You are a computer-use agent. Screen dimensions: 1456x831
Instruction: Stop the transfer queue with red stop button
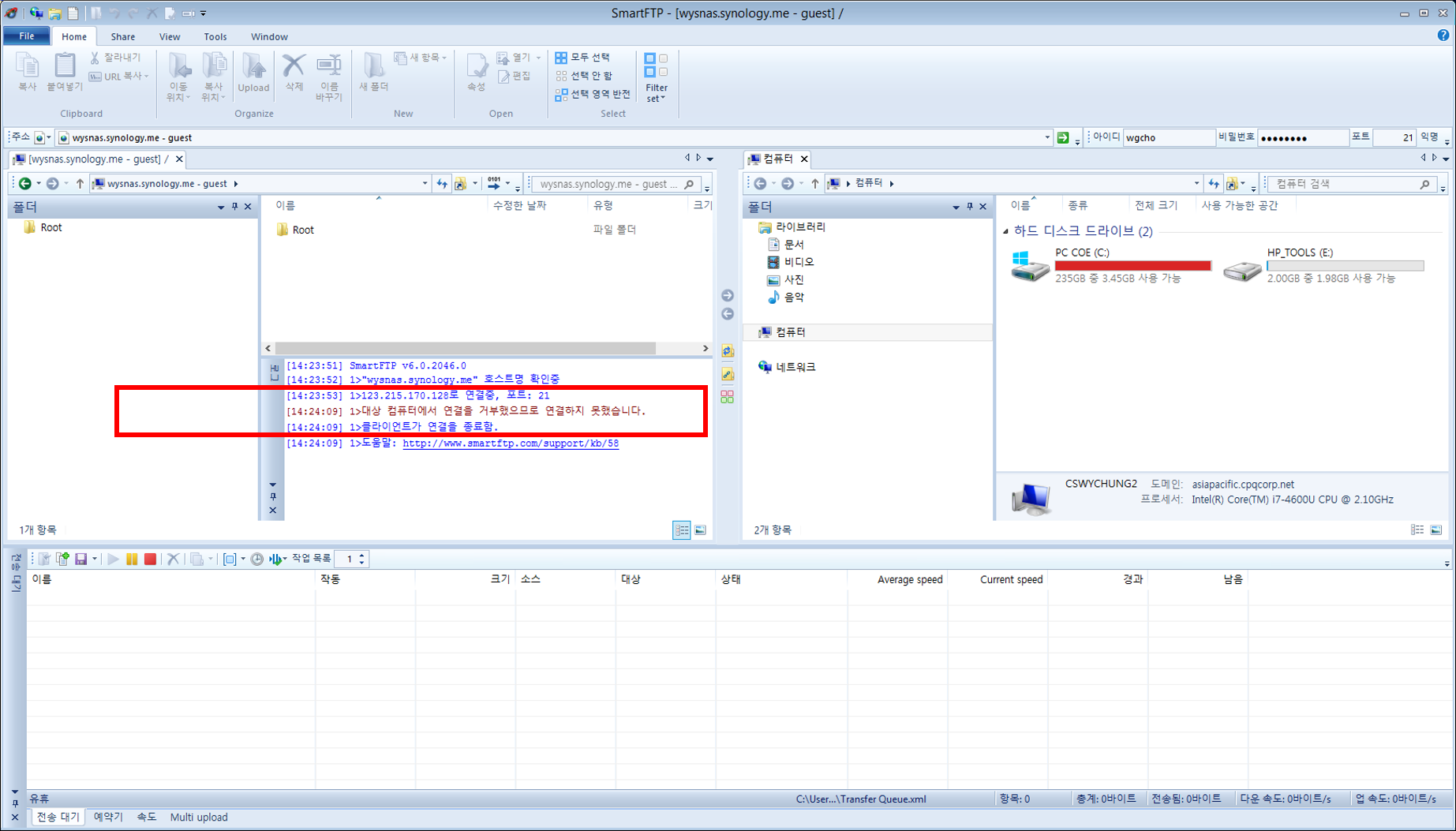[x=150, y=559]
